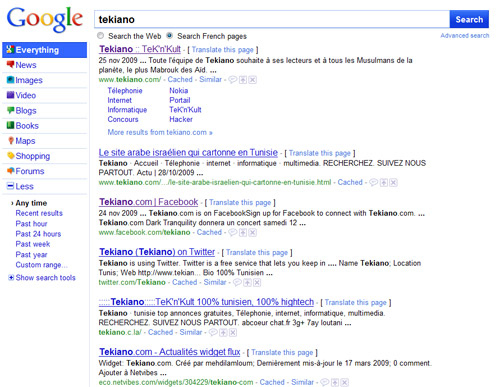Click the News sidebar icon
This screenshot has height=387, width=500.
[x=10, y=64]
